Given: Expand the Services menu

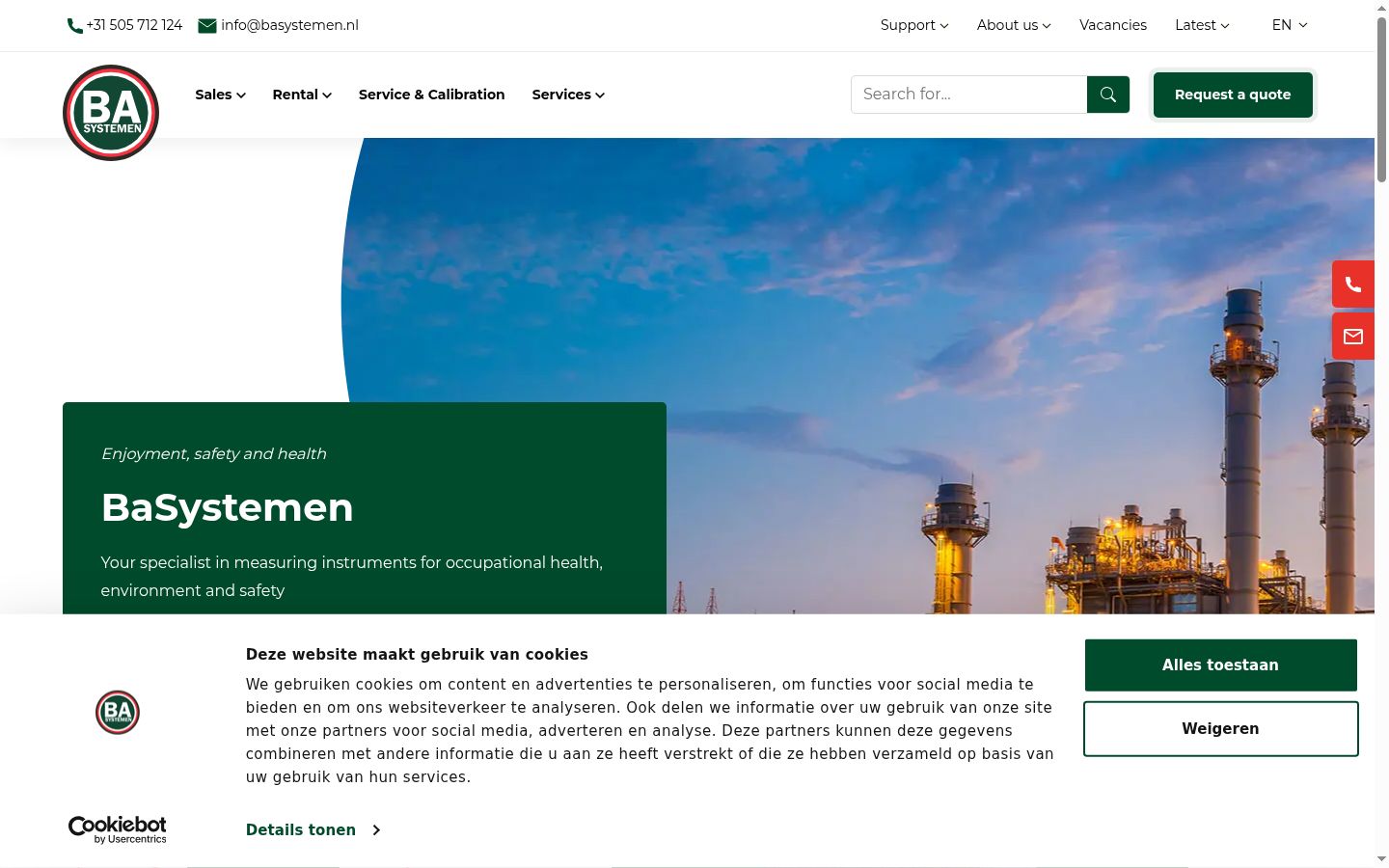Looking at the screenshot, I should (x=568, y=95).
